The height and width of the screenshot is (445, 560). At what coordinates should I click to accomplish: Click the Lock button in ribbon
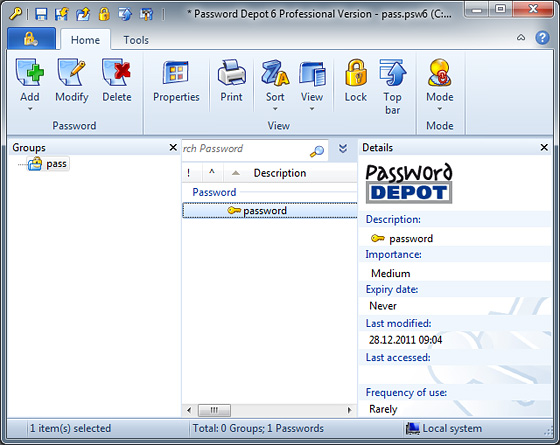(x=356, y=81)
